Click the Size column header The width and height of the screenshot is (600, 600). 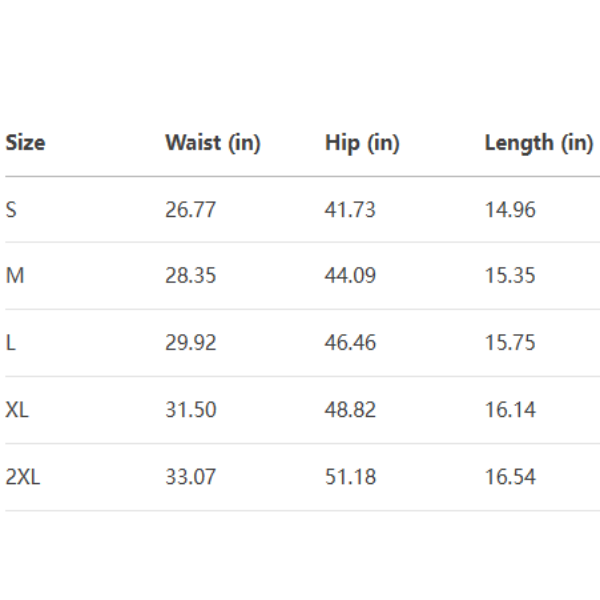(25, 143)
